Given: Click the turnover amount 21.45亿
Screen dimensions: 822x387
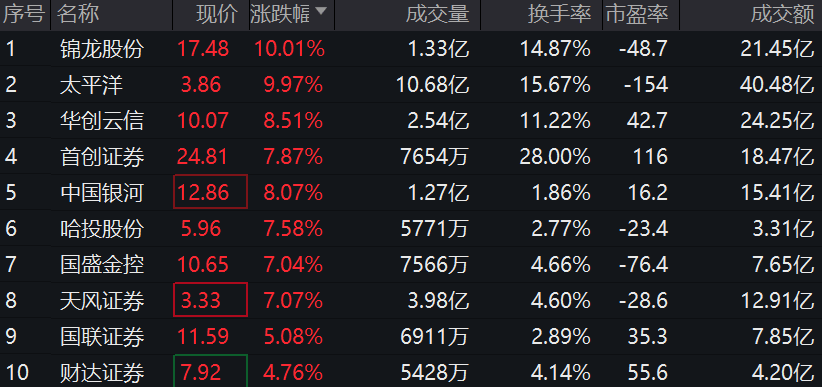Looking at the screenshot, I should (777, 49).
